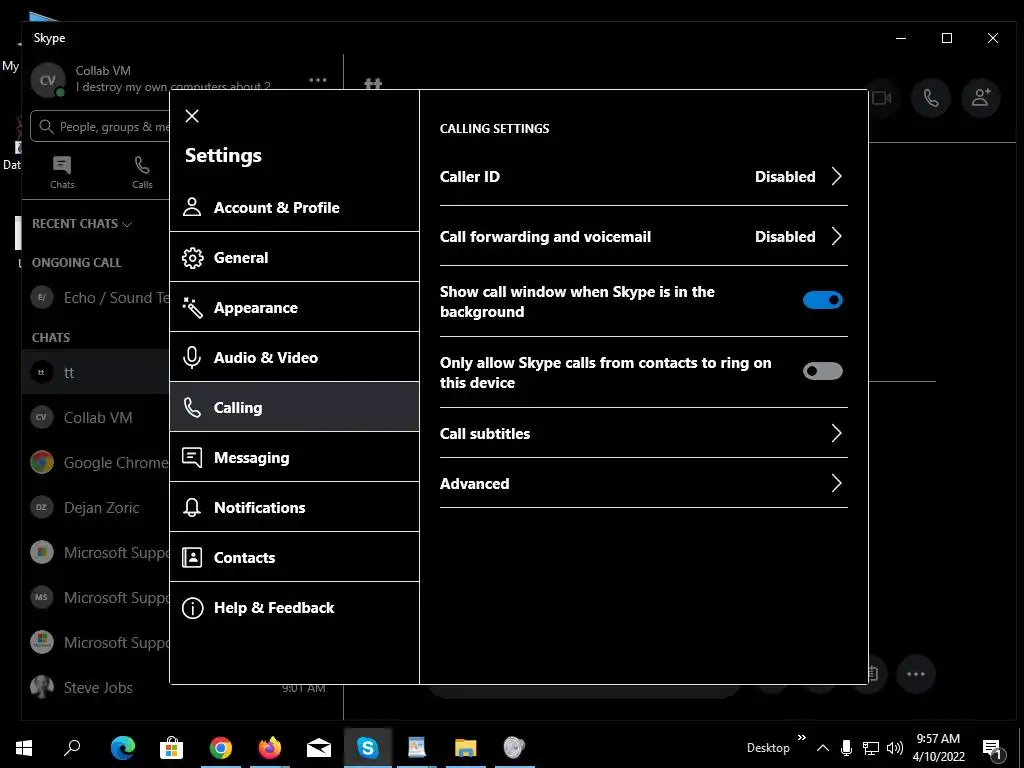
Task: Open Collab VM chat in list
Action: click(97, 417)
